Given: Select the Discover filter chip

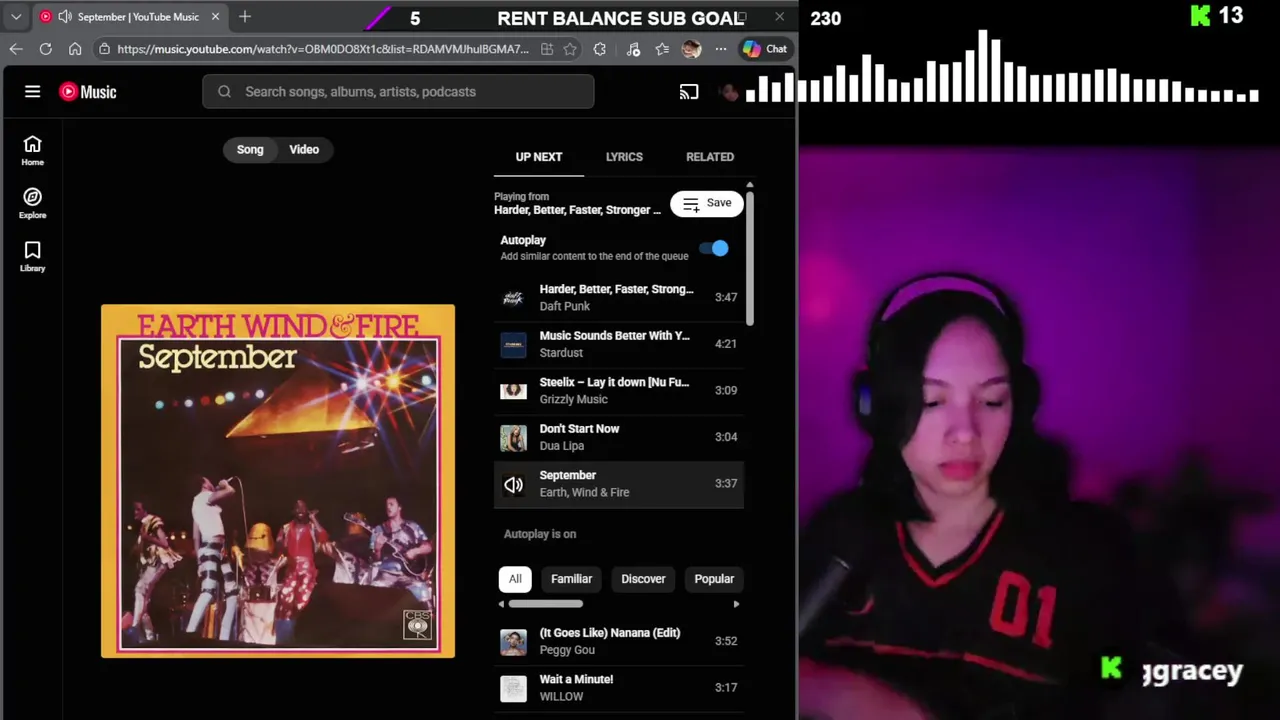Looking at the screenshot, I should pos(643,579).
